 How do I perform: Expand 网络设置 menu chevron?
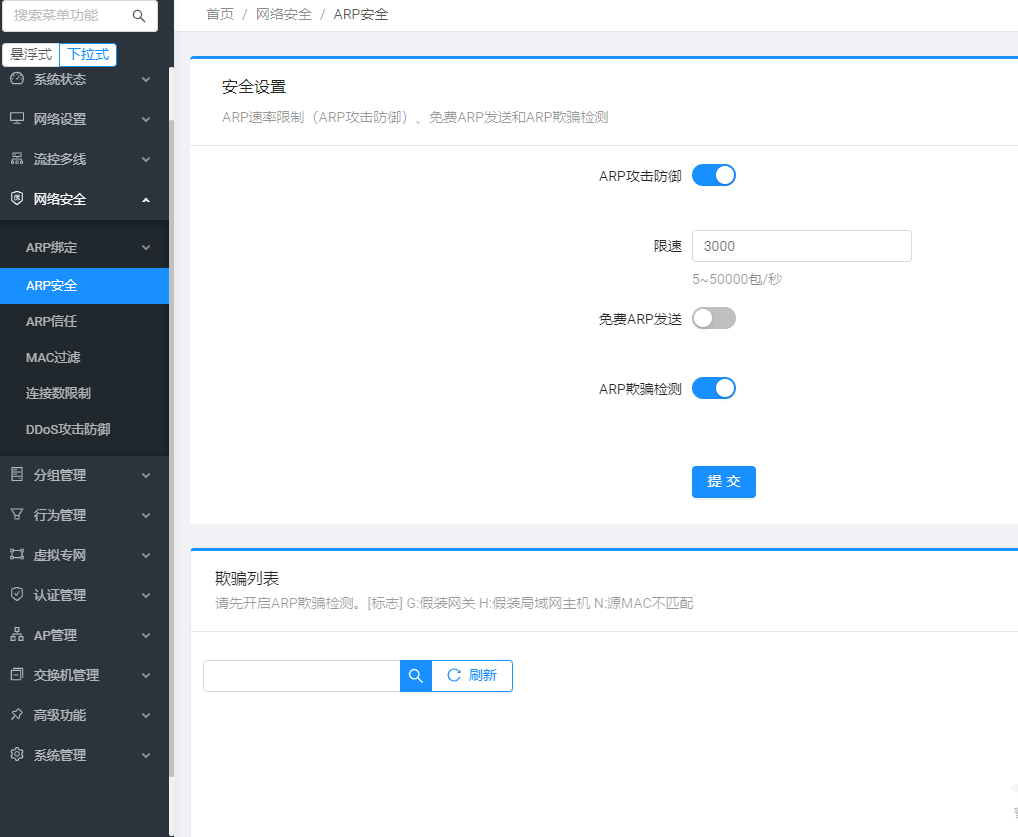coord(146,119)
